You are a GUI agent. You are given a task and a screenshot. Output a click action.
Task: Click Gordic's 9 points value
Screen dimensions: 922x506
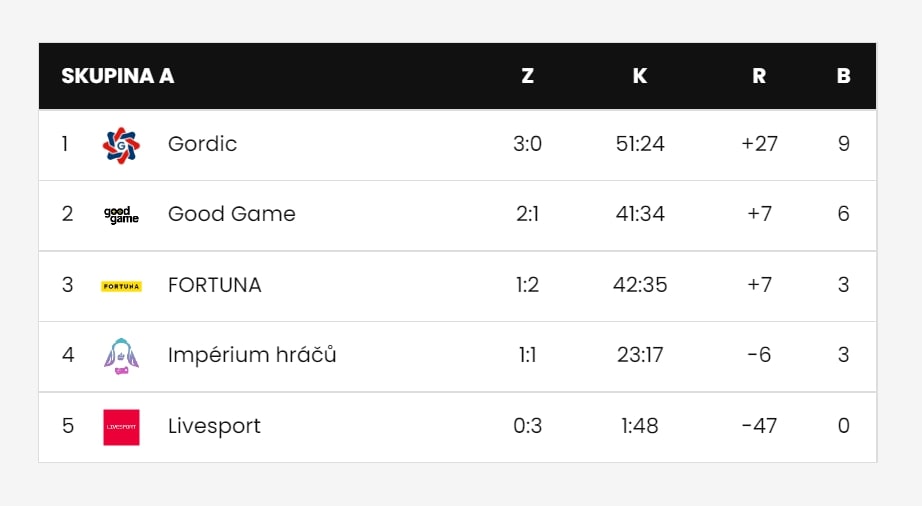pos(843,144)
